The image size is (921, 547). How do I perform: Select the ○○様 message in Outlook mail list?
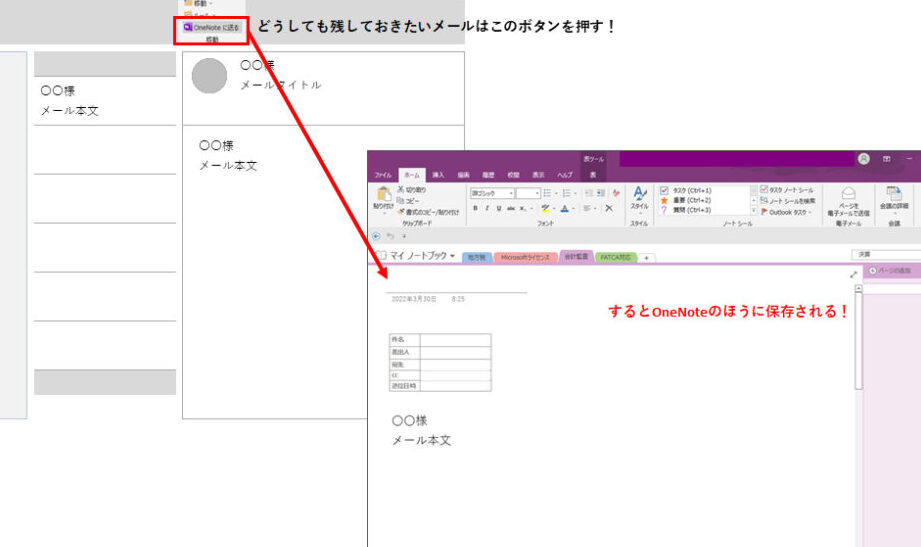105,100
